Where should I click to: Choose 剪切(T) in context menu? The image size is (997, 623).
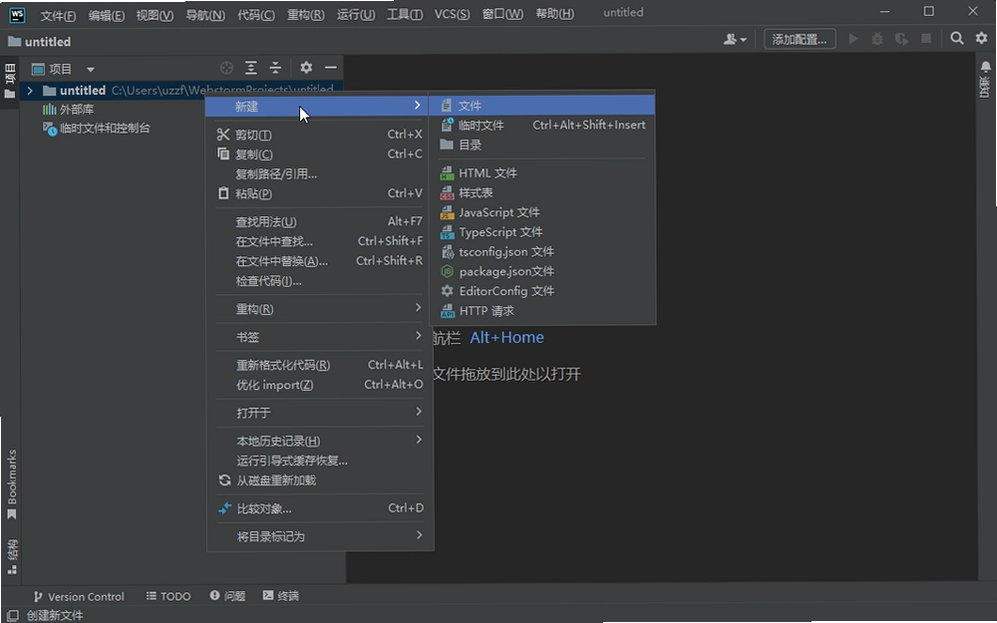pyautogui.click(x=319, y=135)
